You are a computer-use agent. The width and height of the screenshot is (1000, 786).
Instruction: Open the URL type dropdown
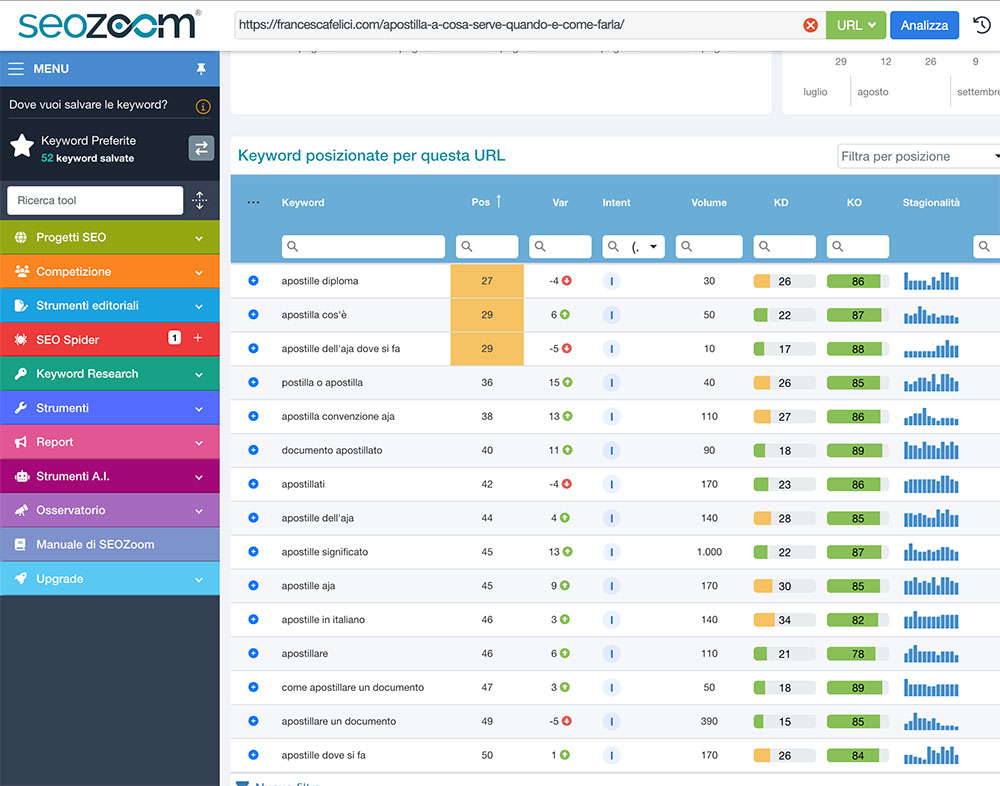(x=855, y=25)
